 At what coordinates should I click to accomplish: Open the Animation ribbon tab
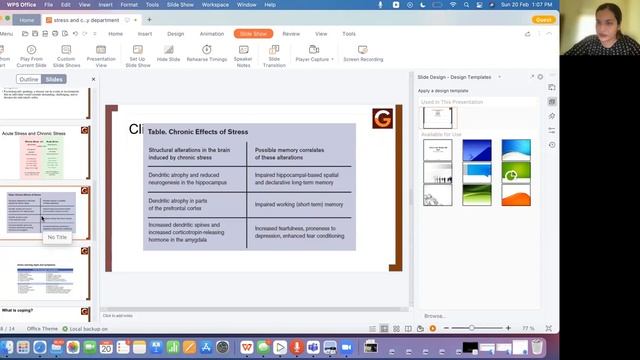coord(212,34)
